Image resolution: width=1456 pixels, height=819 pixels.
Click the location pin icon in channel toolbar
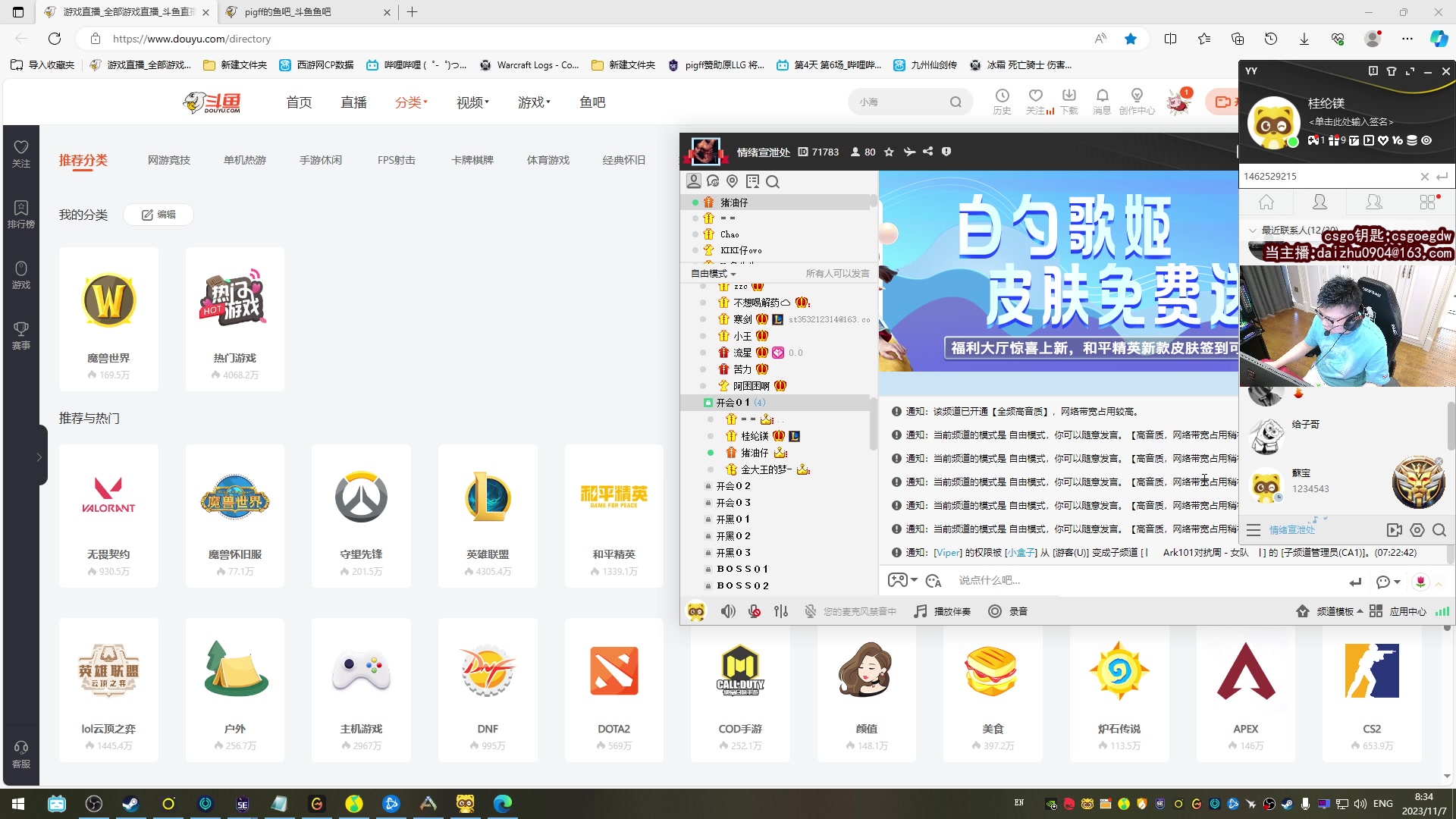click(732, 181)
